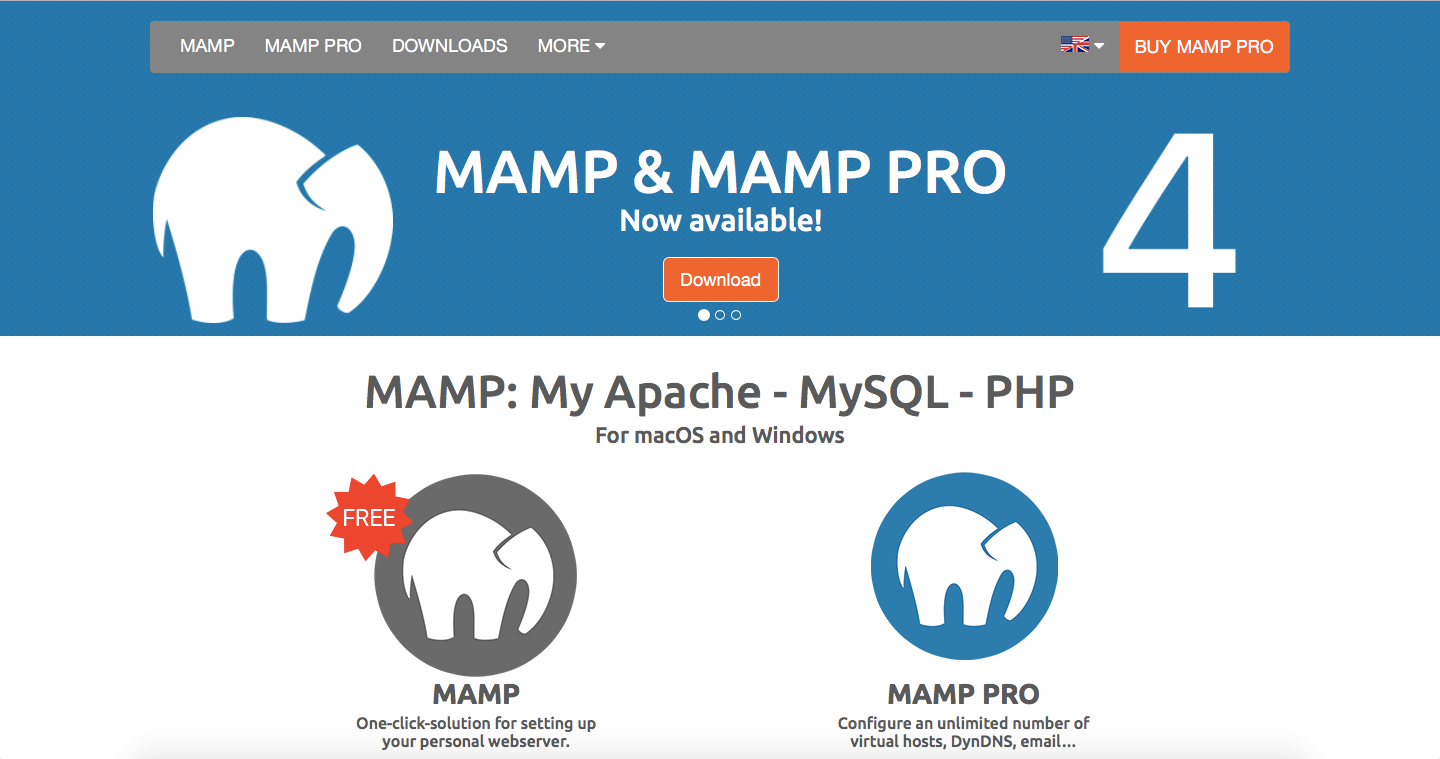Viewport: 1440px width, 759px height.
Task: Click the 'MAMP: My Apache - MySQL - PHP' heading
Action: [720, 392]
